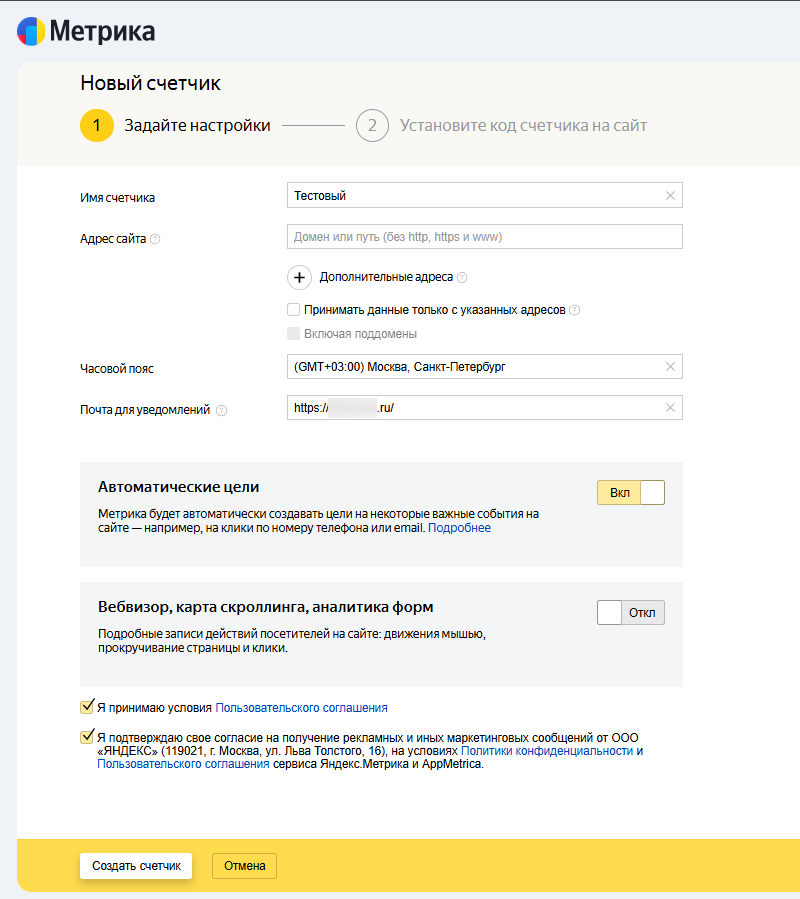Toggle the Автоматические цели switch
The width and height of the screenshot is (800, 899).
coord(631,493)
